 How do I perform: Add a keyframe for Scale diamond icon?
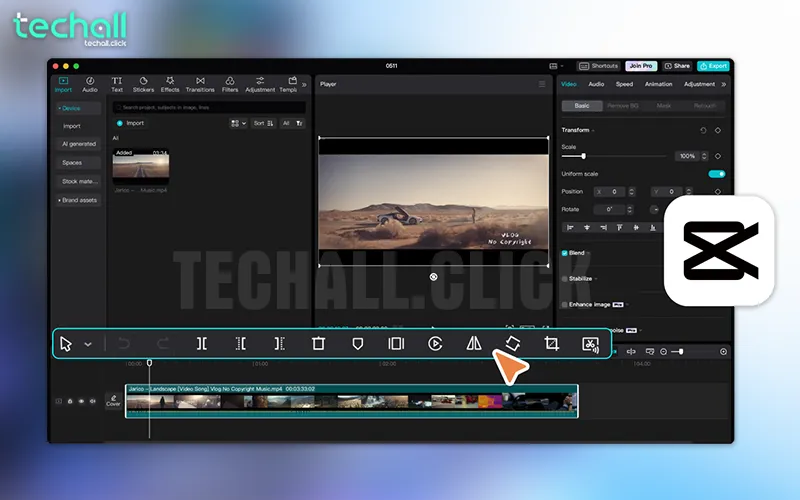718,156
